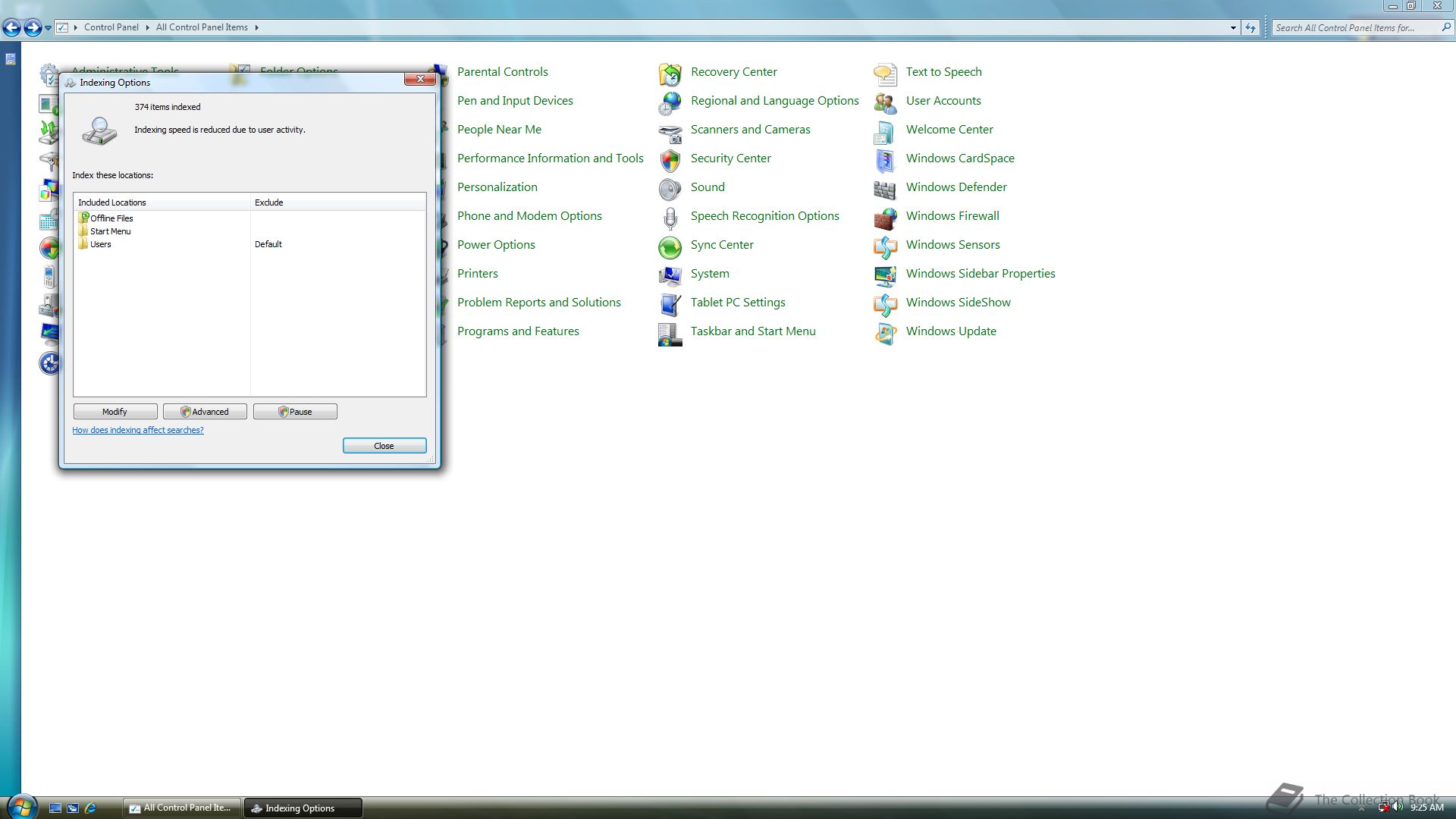Click the search magnifier icon
1456x819 pixels.
point(1445,27)
